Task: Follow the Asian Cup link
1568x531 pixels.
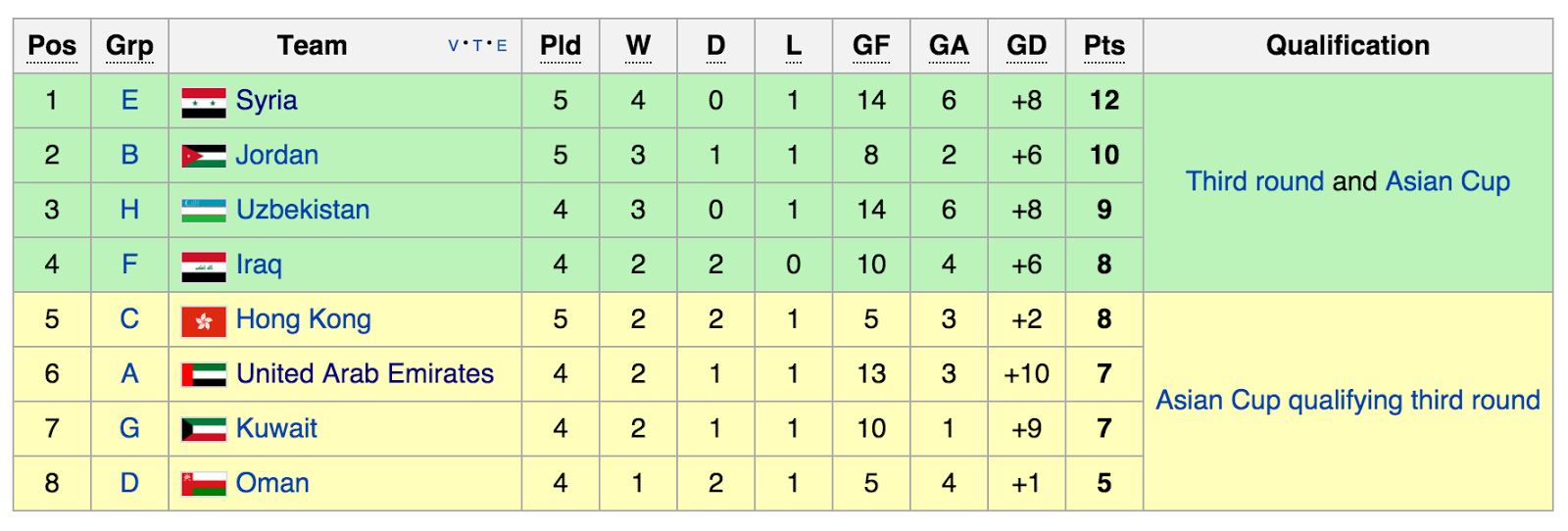Action: click(1447, 181)
